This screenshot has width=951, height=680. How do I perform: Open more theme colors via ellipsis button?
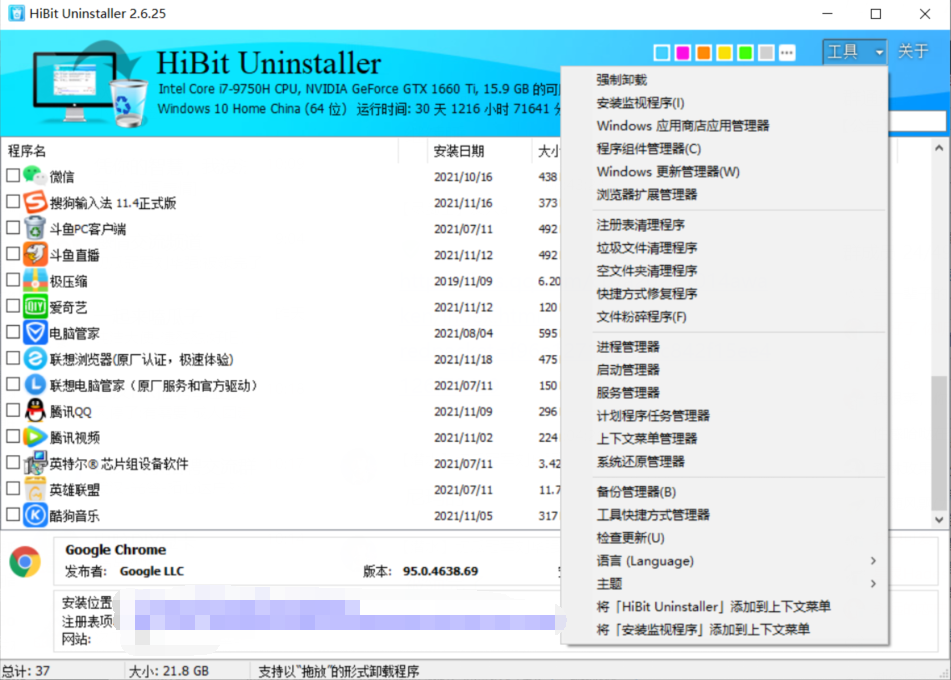click(787, 53)
